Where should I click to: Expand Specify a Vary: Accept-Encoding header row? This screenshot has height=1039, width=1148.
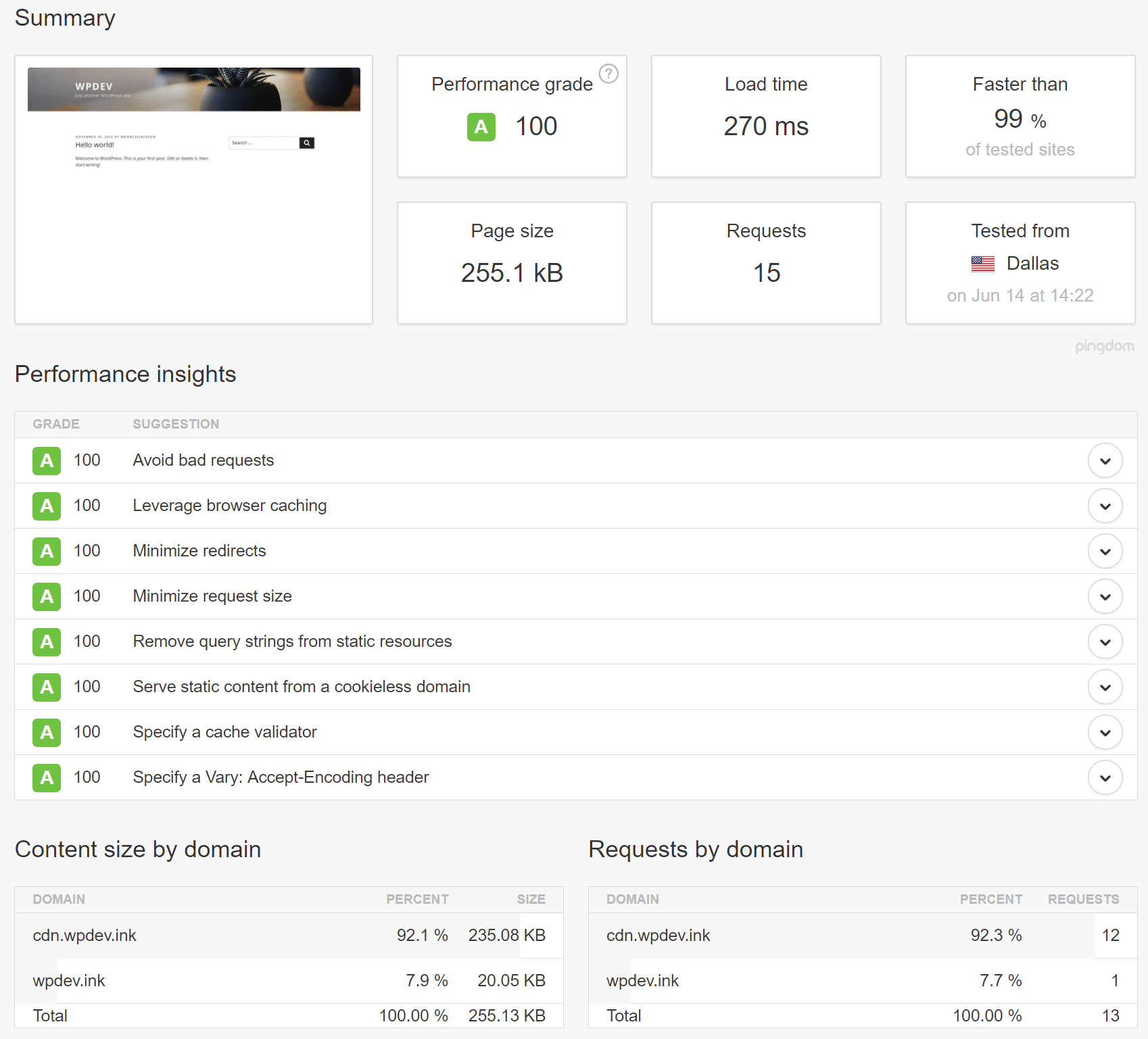tap(1105, 777)
